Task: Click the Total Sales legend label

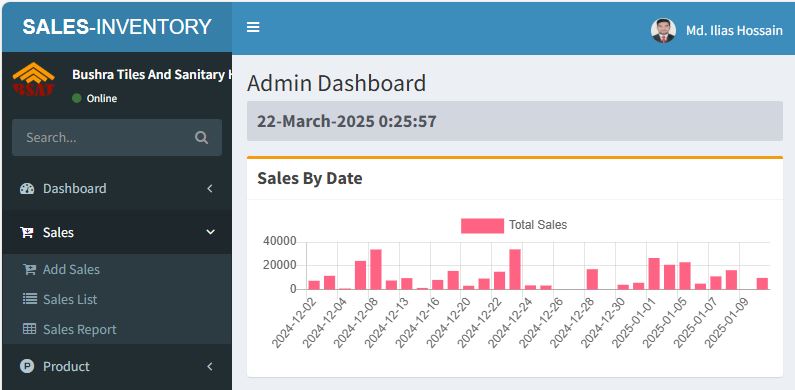Action: pyautogui.click(x=538, y=225)
